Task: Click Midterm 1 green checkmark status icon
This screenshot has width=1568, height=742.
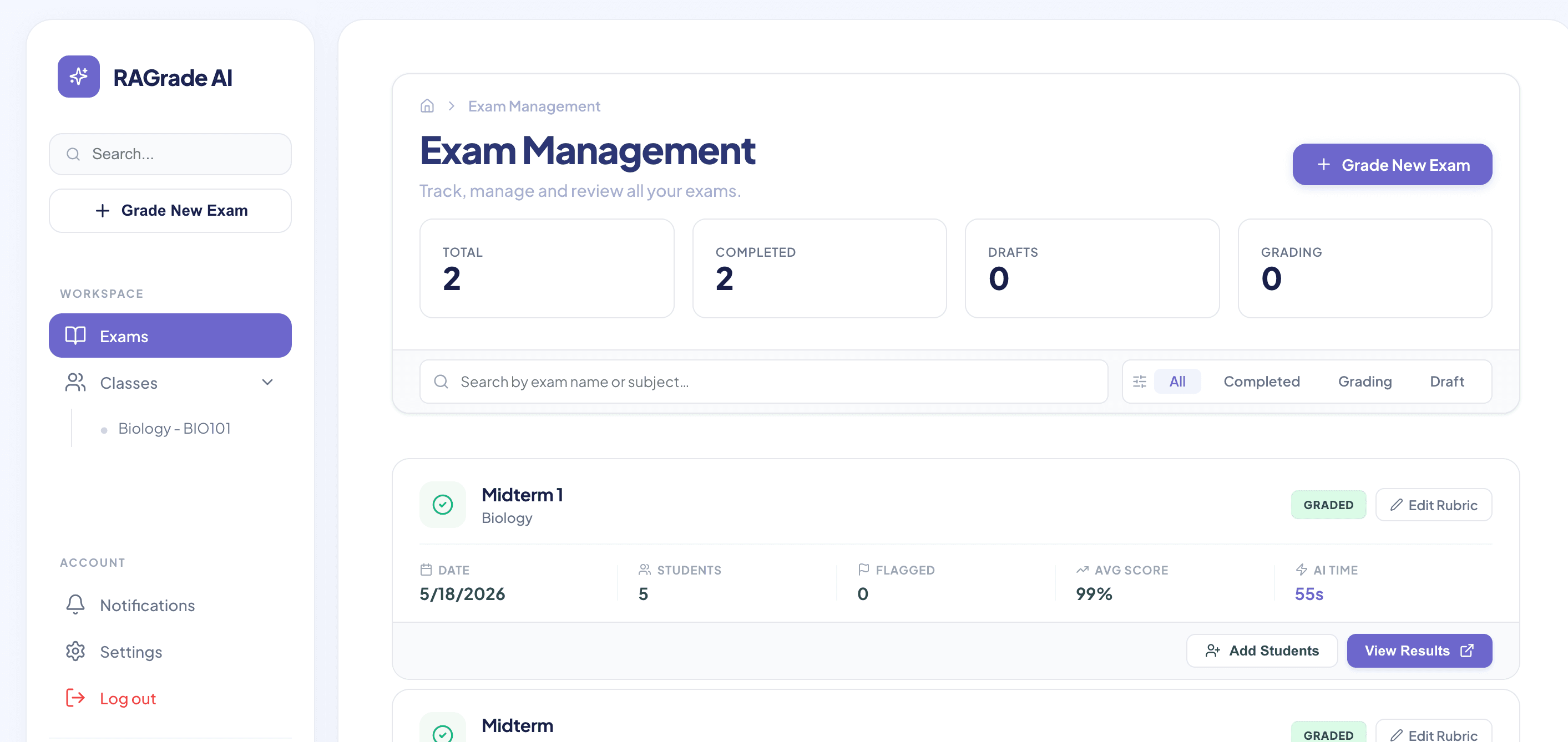Action: tap(443, 504)
